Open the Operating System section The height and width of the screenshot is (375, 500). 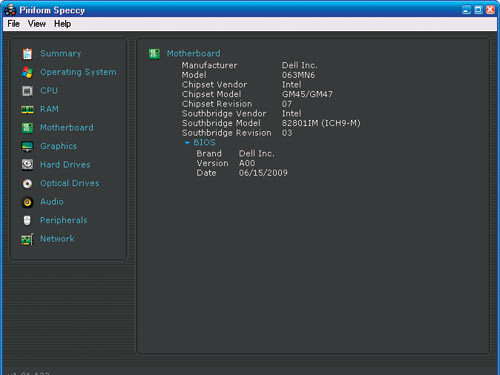pos(78,72)
